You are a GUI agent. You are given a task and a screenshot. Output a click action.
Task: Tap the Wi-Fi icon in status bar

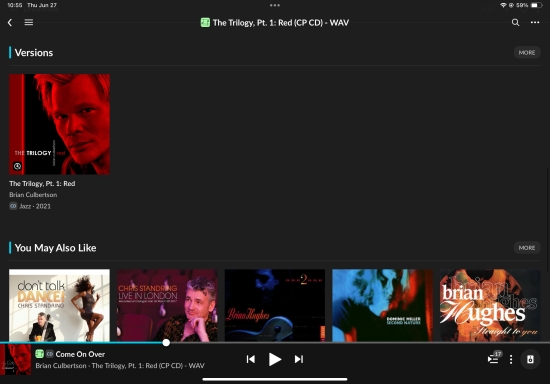[x=503, y=5]
